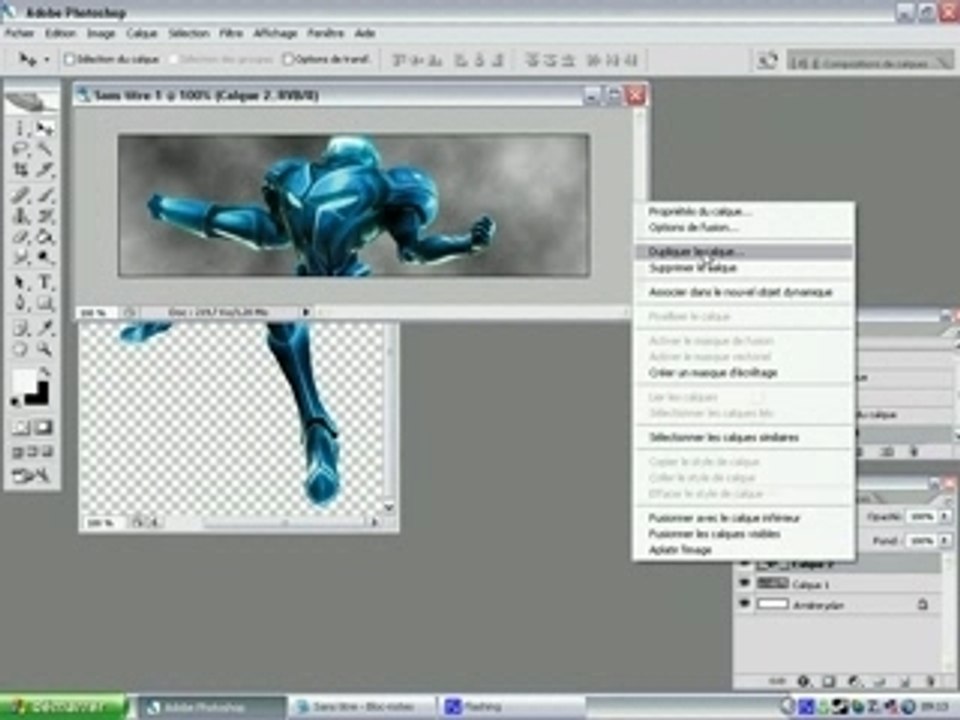960x720 pixels.
Task: Enable Options de transf. checkbox
Action: pos(288,59)
